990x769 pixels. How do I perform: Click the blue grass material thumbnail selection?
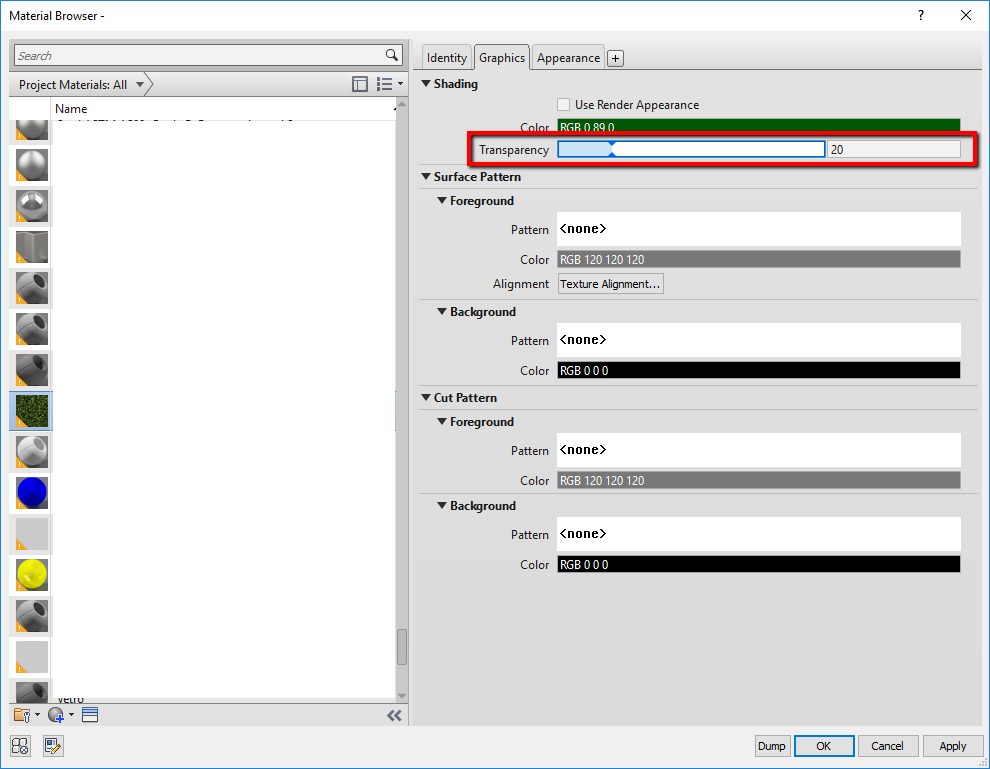(x=30, y=411)
